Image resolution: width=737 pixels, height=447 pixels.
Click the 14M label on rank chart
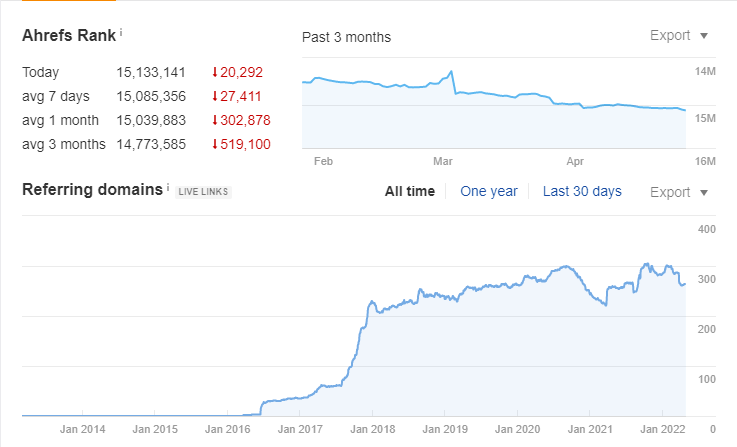(x=705, y=71)
